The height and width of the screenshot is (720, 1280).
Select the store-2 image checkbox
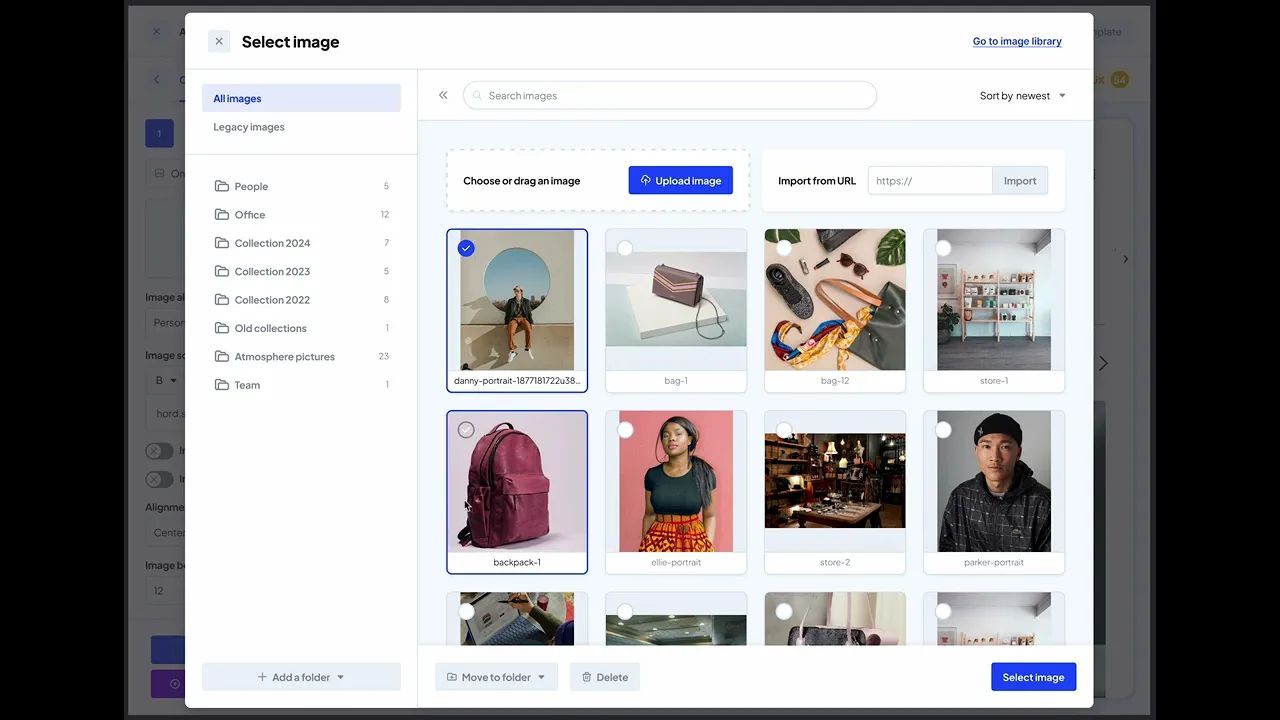784,430
